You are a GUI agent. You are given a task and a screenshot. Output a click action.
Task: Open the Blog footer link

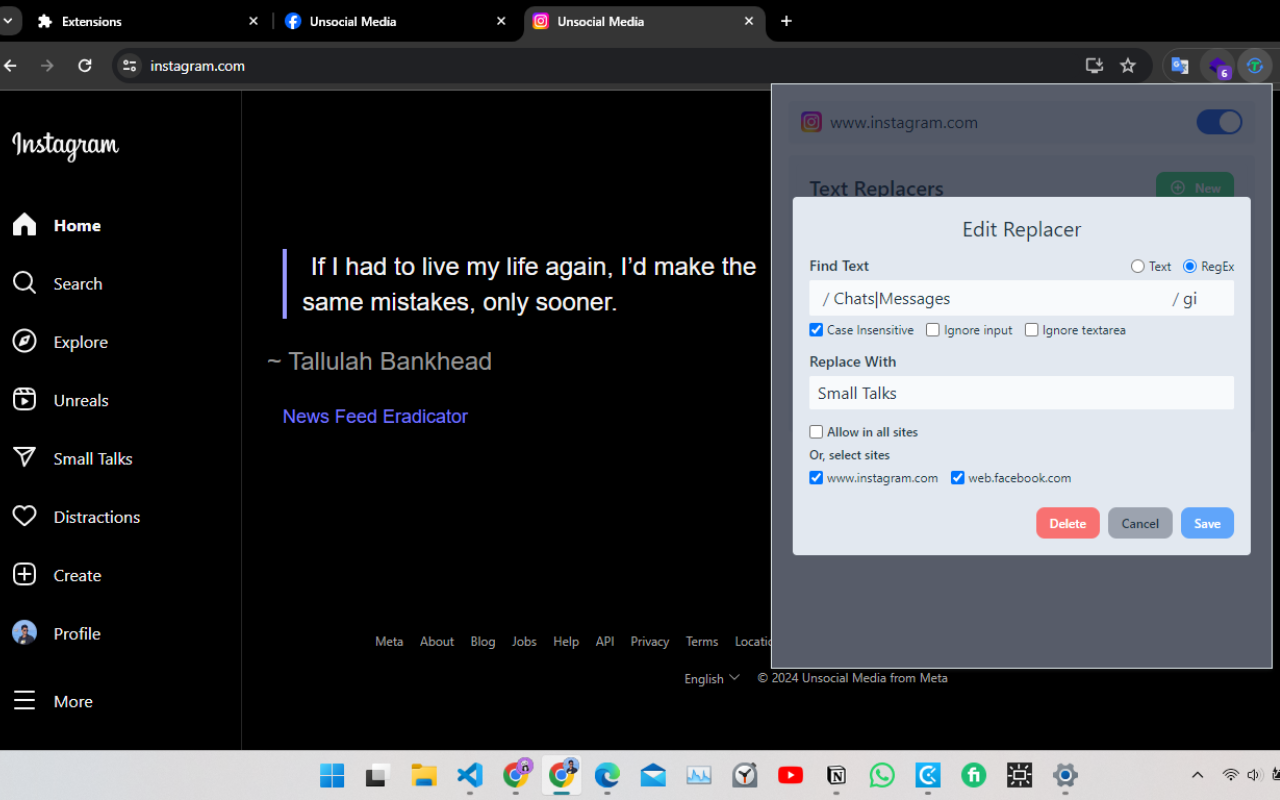point(483,642)
